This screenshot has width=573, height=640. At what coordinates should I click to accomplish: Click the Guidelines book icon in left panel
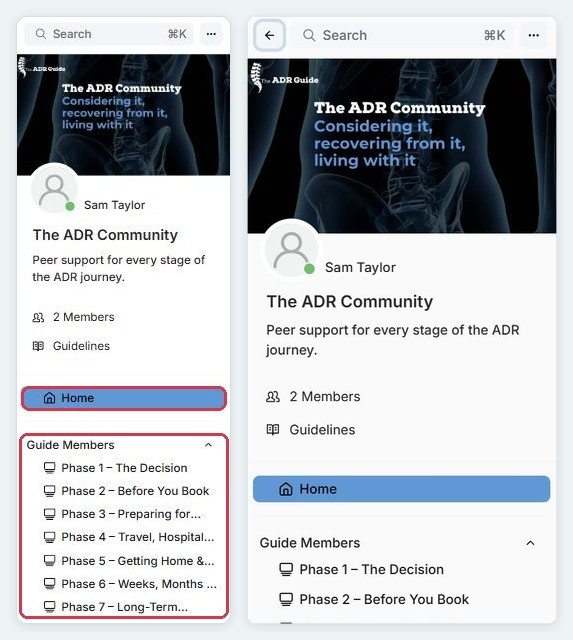pos(38,346)
